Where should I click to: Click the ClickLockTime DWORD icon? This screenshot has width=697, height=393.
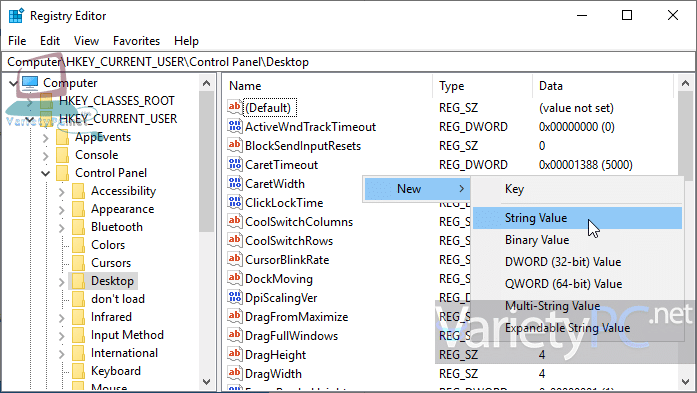235,203
